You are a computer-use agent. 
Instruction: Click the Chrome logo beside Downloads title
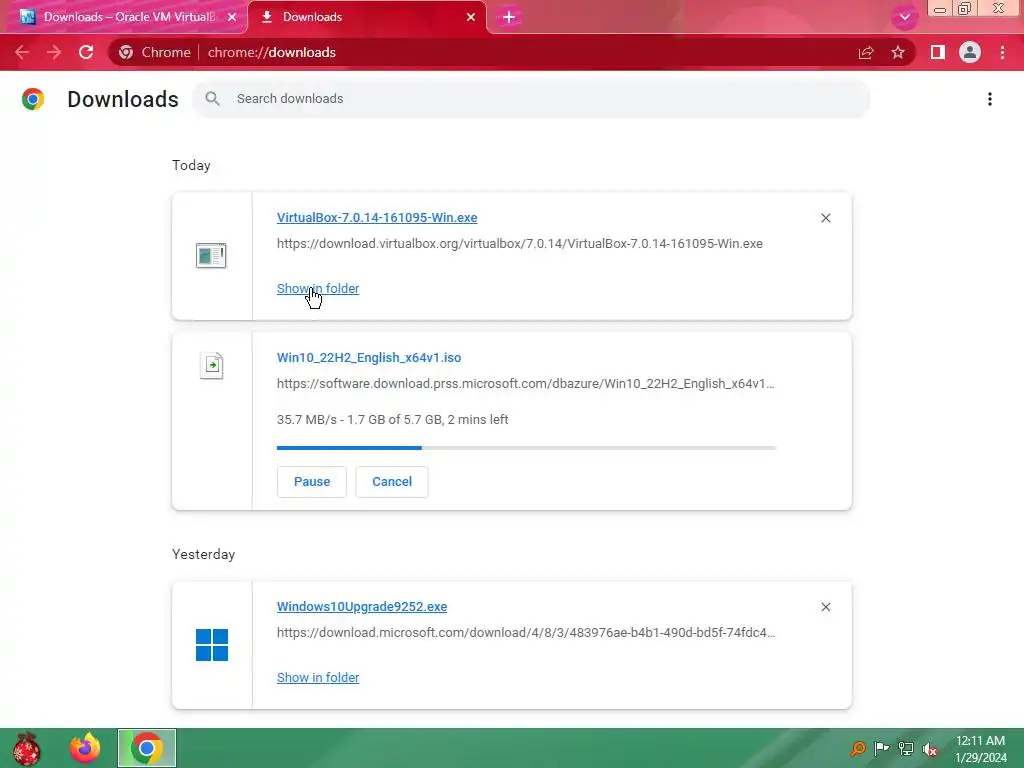(33, 99)
